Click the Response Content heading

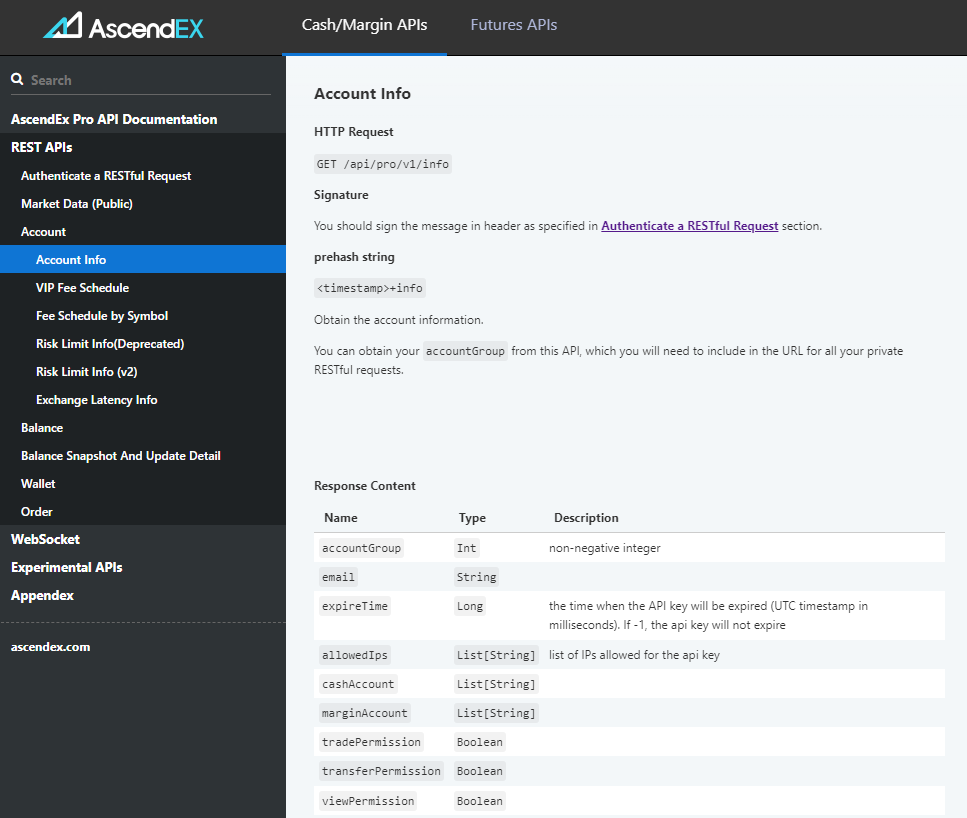click(x=364, y=486)
